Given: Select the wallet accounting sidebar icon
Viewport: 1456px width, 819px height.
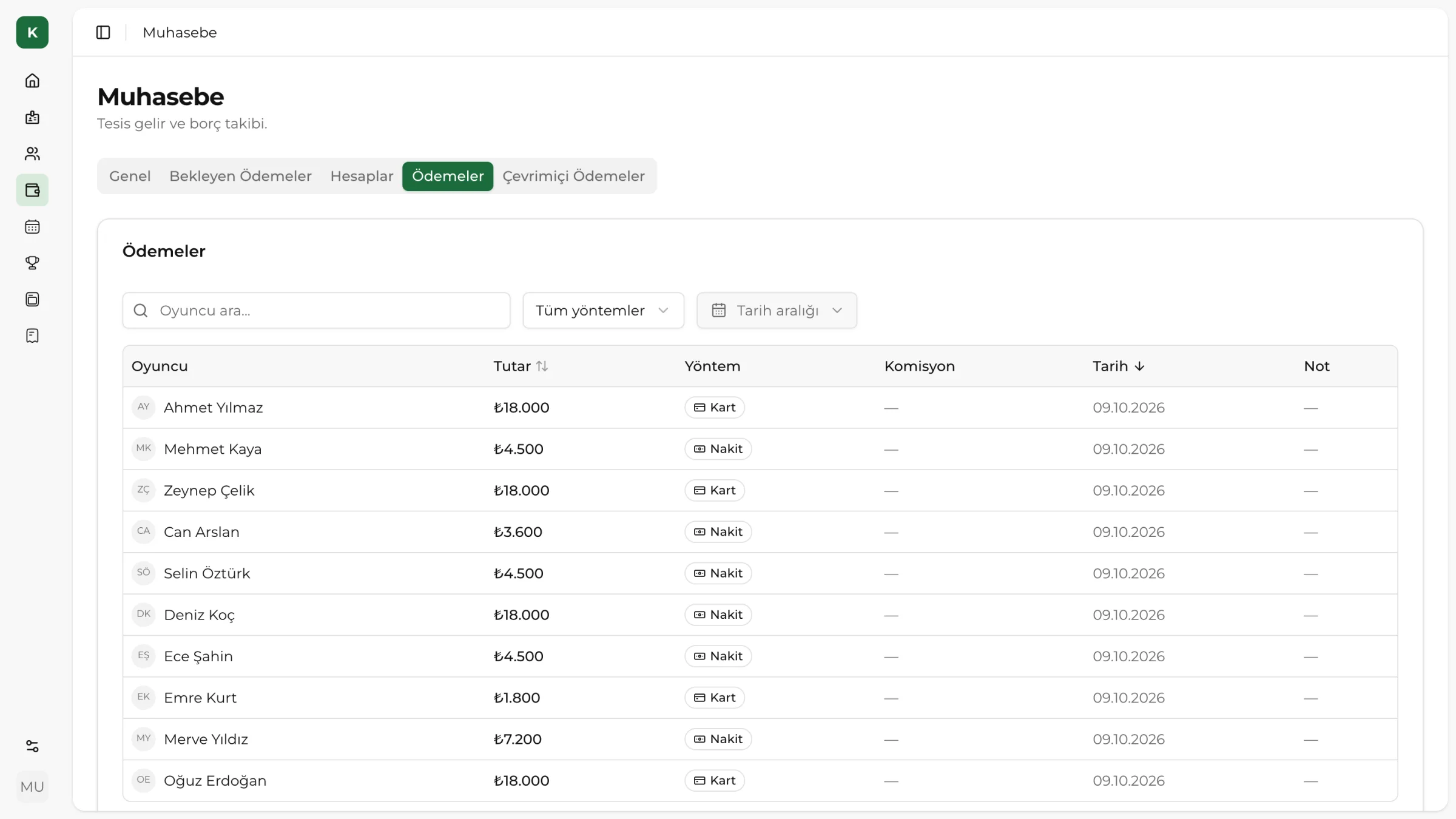Looking at the screenshot, I should [x=32, y=190].
